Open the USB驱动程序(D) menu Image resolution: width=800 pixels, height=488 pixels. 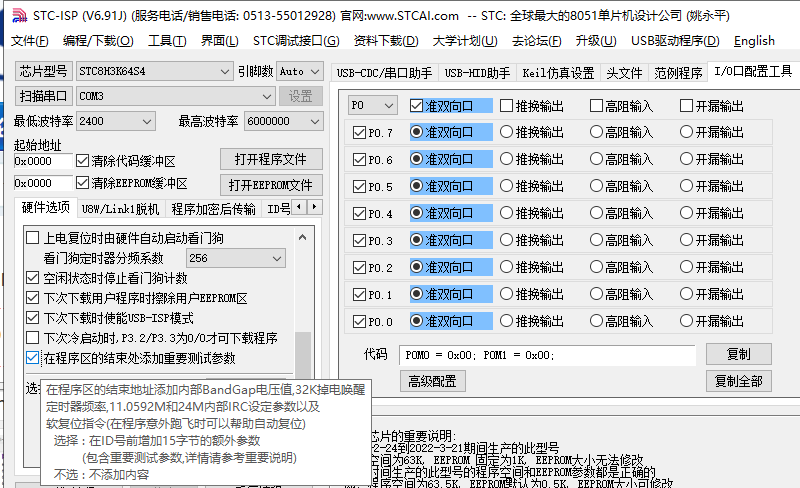click(675, 41)
